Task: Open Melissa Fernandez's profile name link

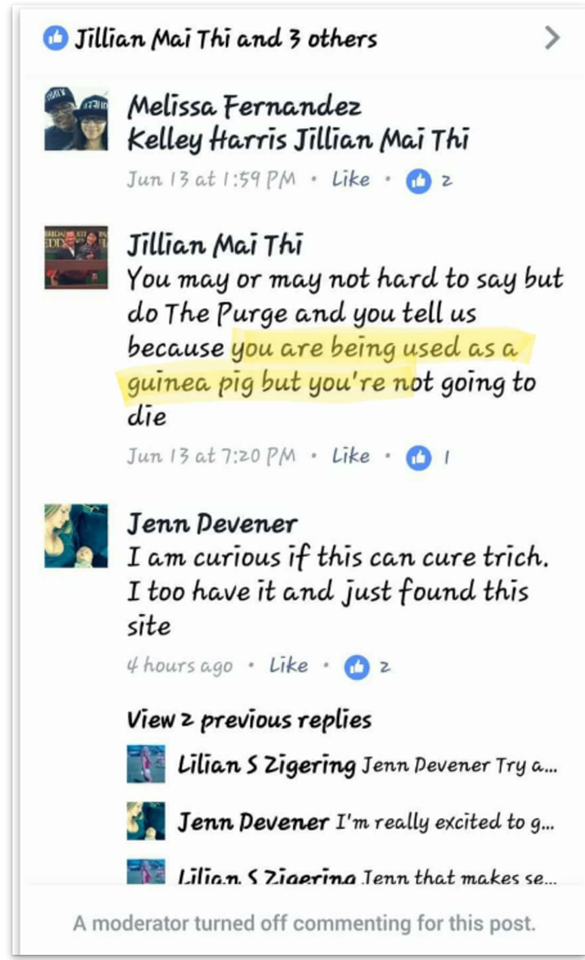Action: 244,107
